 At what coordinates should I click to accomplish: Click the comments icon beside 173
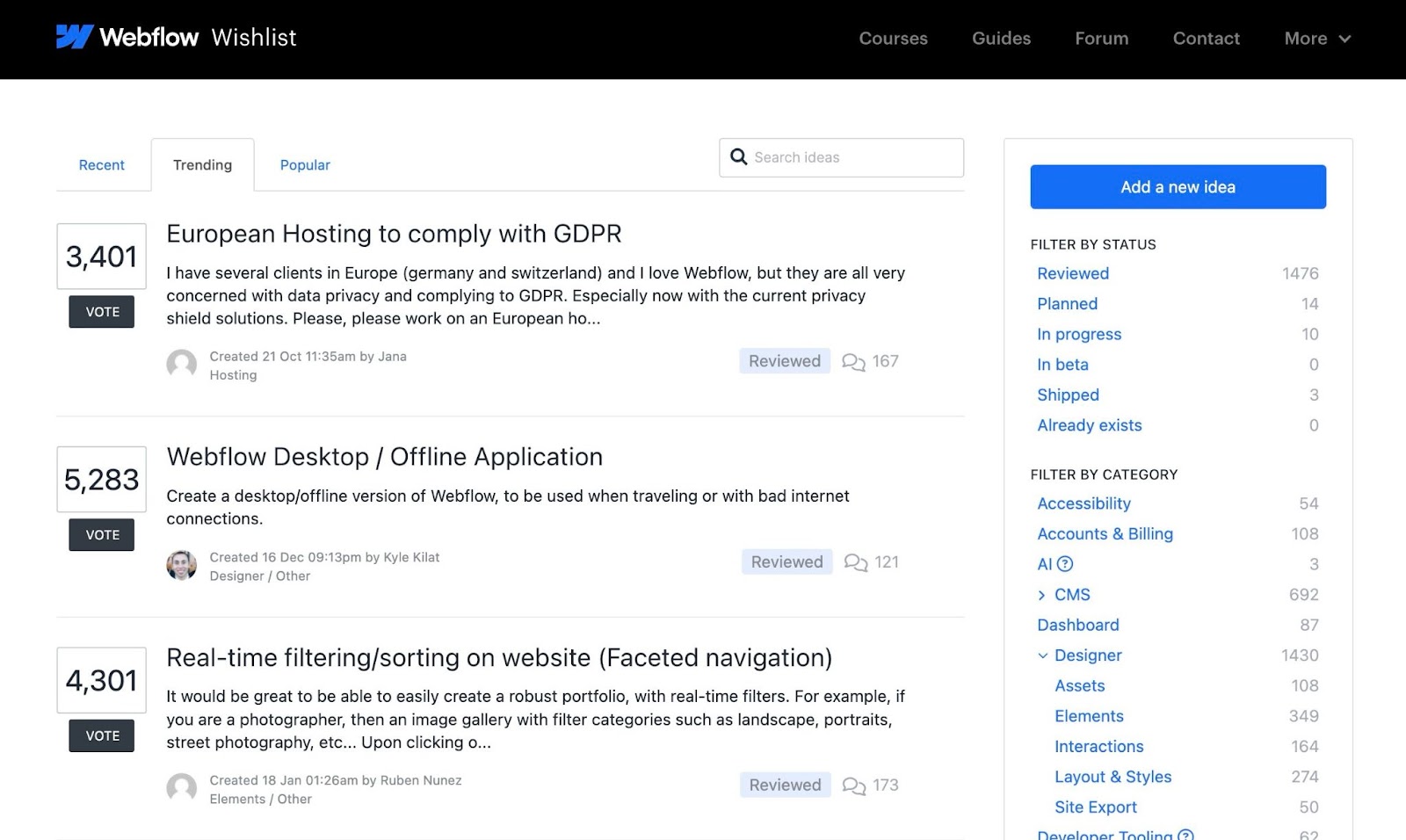coord(853,786)
